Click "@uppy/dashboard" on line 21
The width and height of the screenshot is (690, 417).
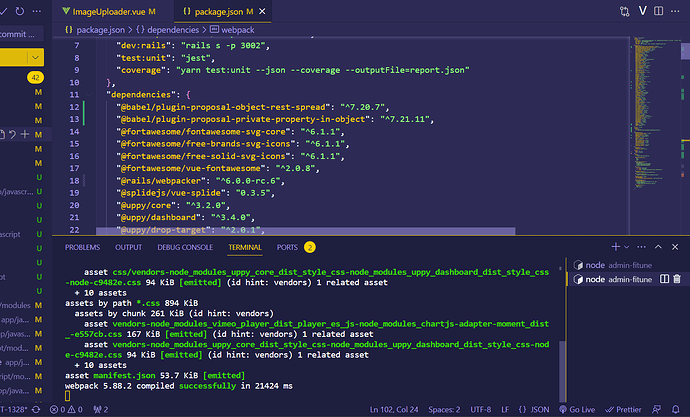[x=158, y=218]
